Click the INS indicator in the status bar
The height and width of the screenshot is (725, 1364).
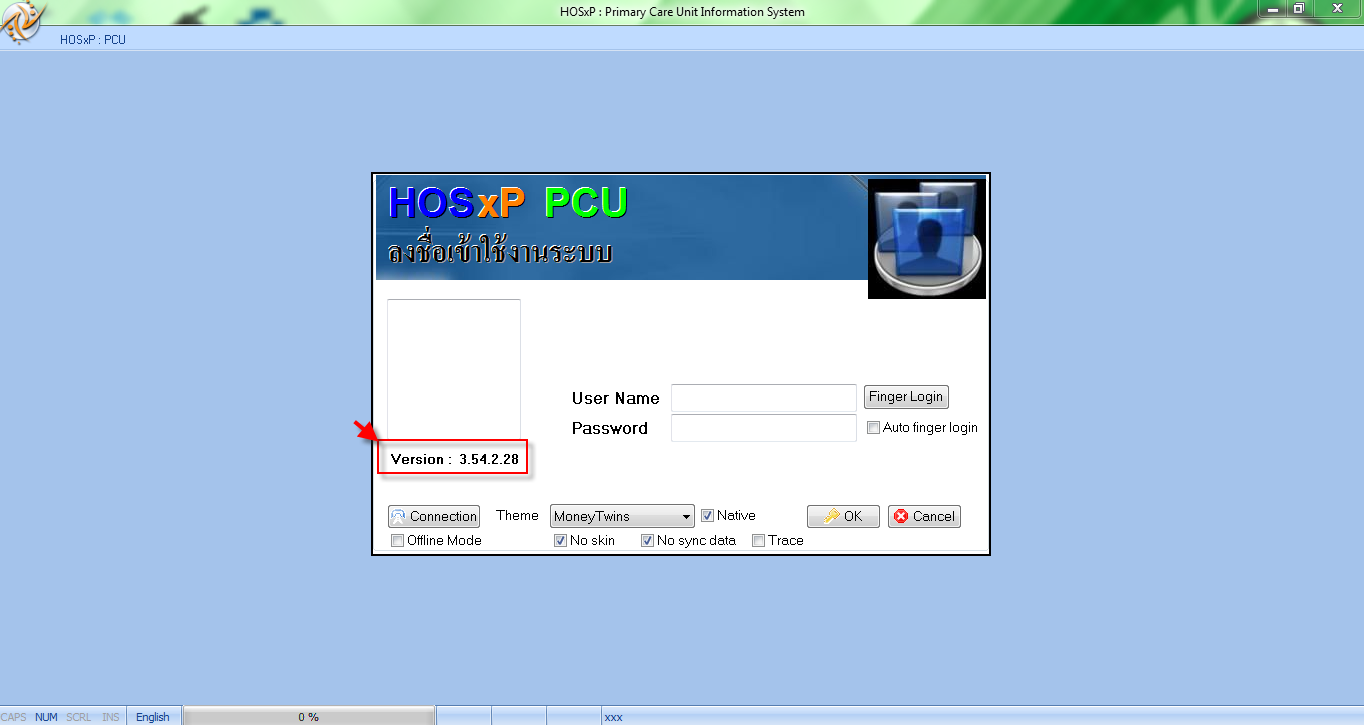tap(110, 716)
